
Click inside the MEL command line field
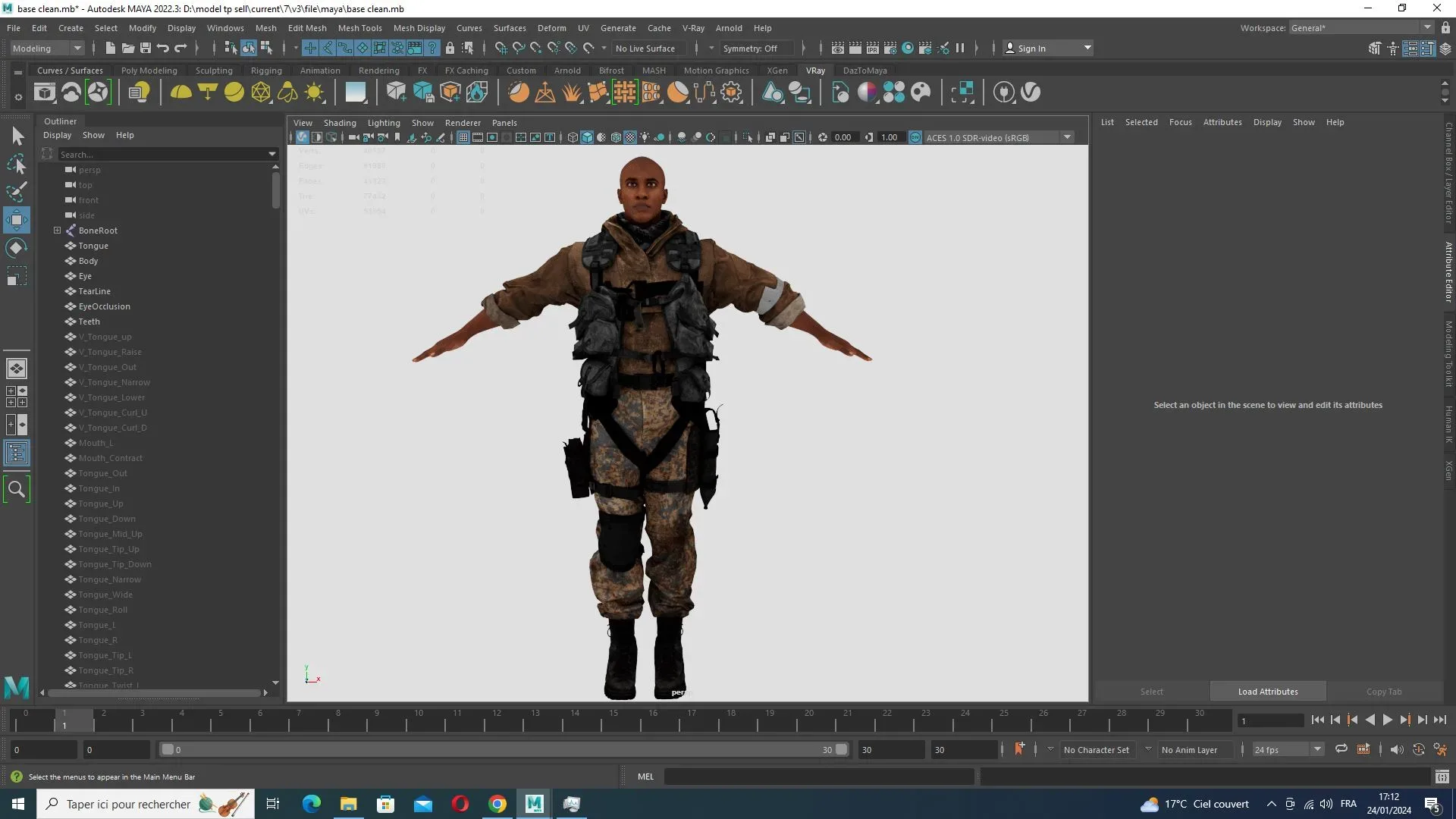point(819,777)
